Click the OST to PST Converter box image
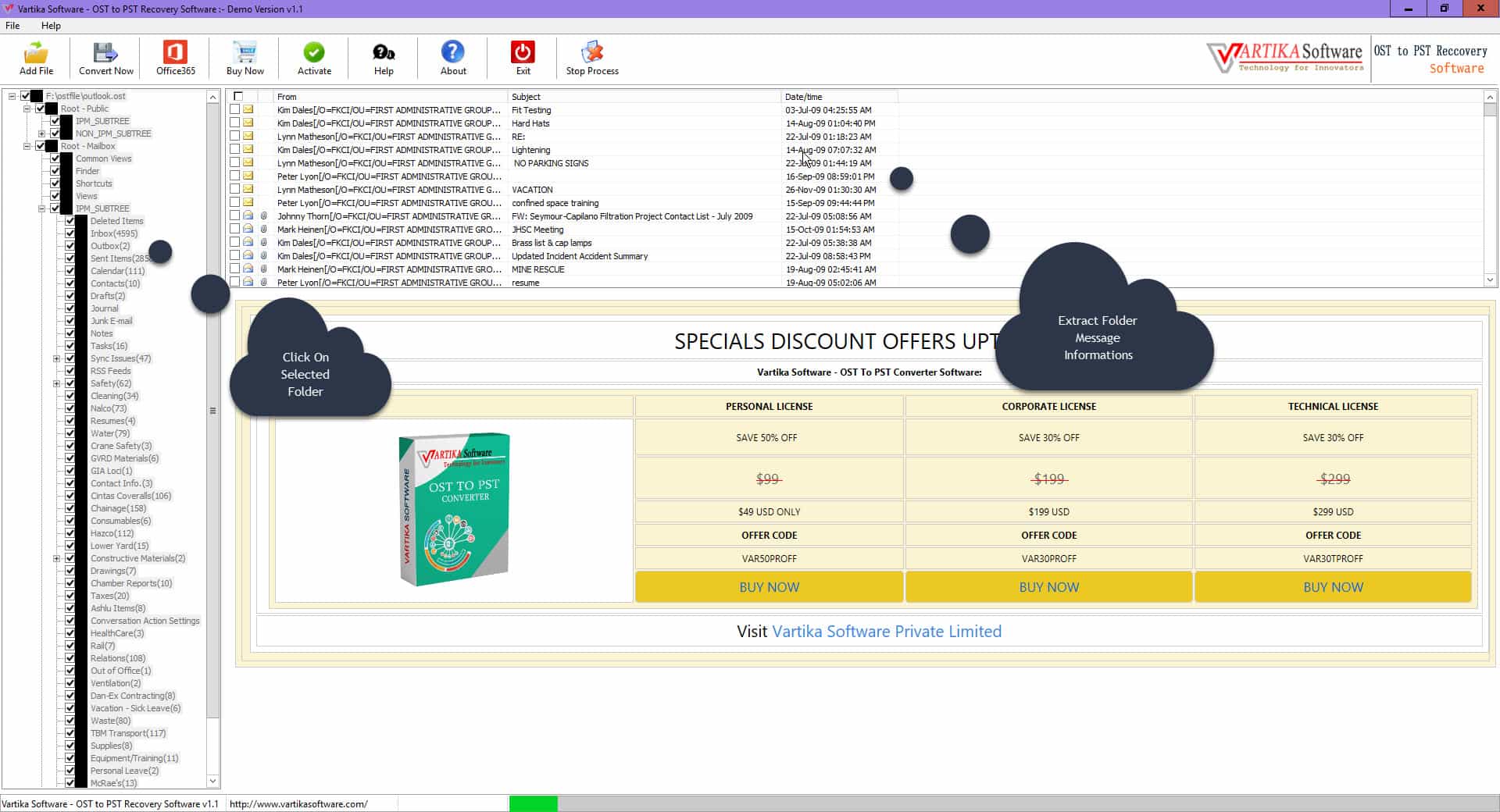 (x=454, y=510)
